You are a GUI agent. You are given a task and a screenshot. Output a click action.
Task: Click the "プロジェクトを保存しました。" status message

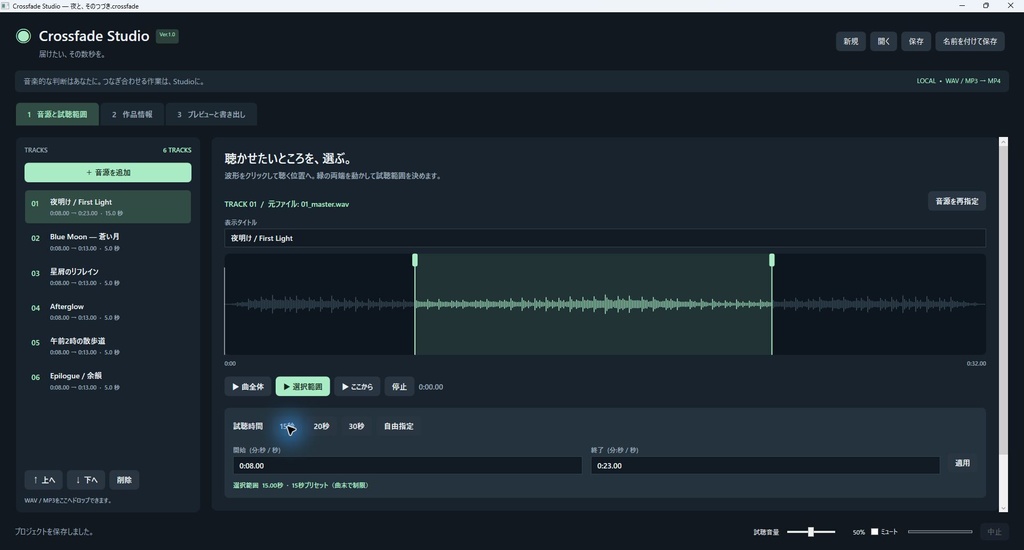click(x=54, y=532)
